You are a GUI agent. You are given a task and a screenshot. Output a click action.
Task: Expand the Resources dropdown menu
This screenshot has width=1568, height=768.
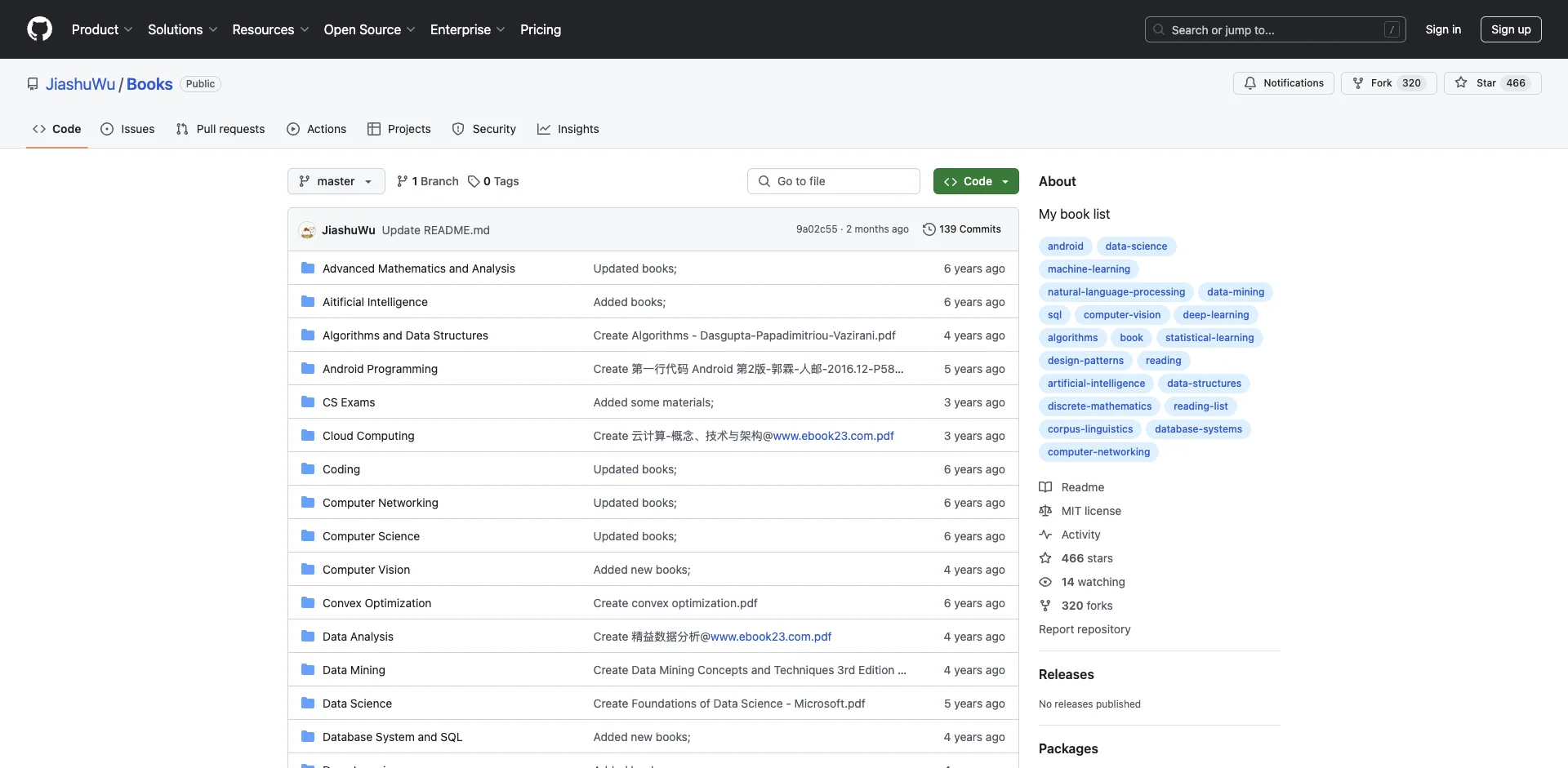tap(270, 29)
